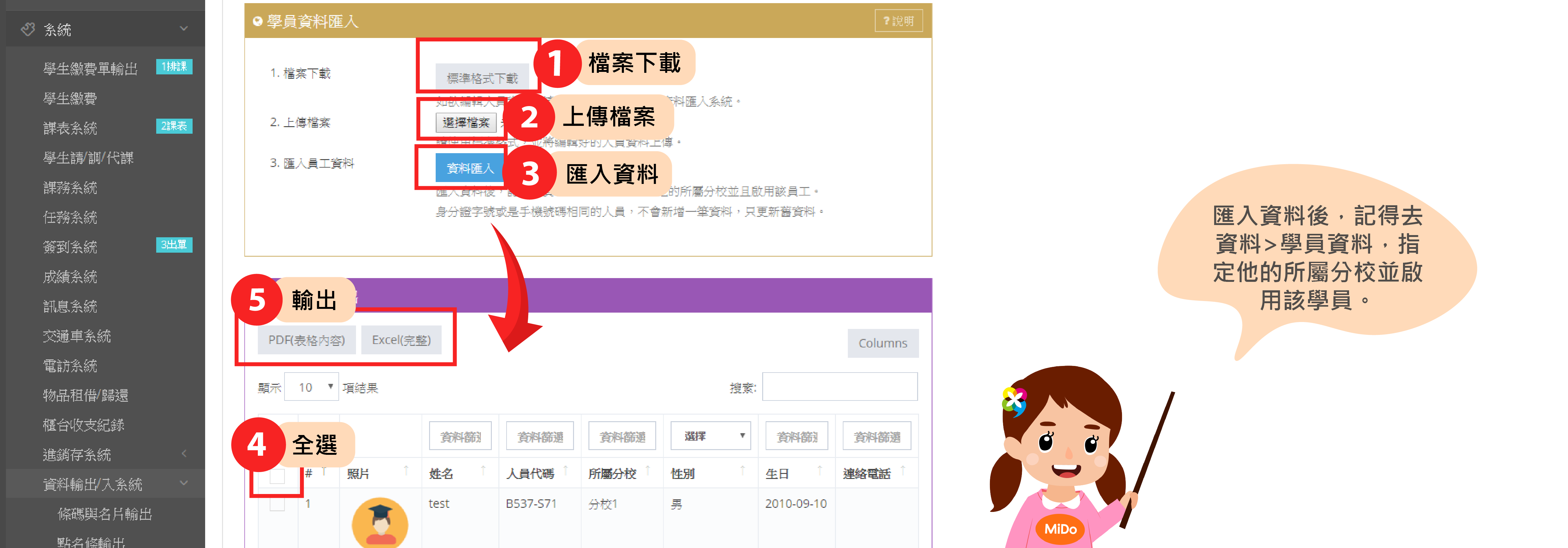The image size is (1568, 548).
Task: Toggle the select-all header checkbox
Action: click(x=277, y=475)
